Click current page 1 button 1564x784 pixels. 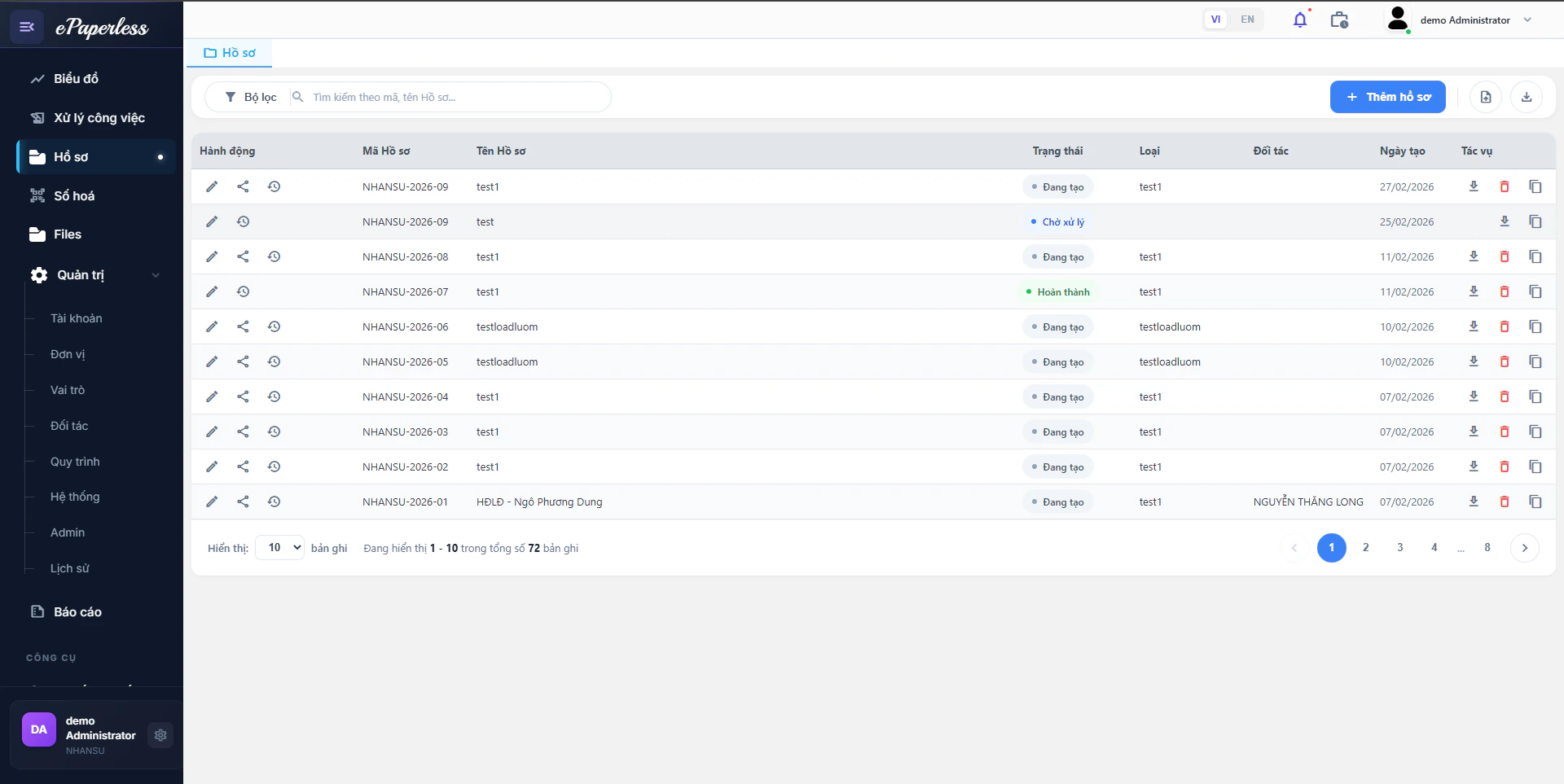pos(1332,548)
